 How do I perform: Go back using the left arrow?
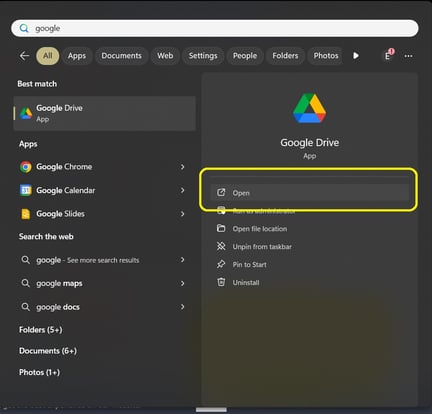click(24, 56)
